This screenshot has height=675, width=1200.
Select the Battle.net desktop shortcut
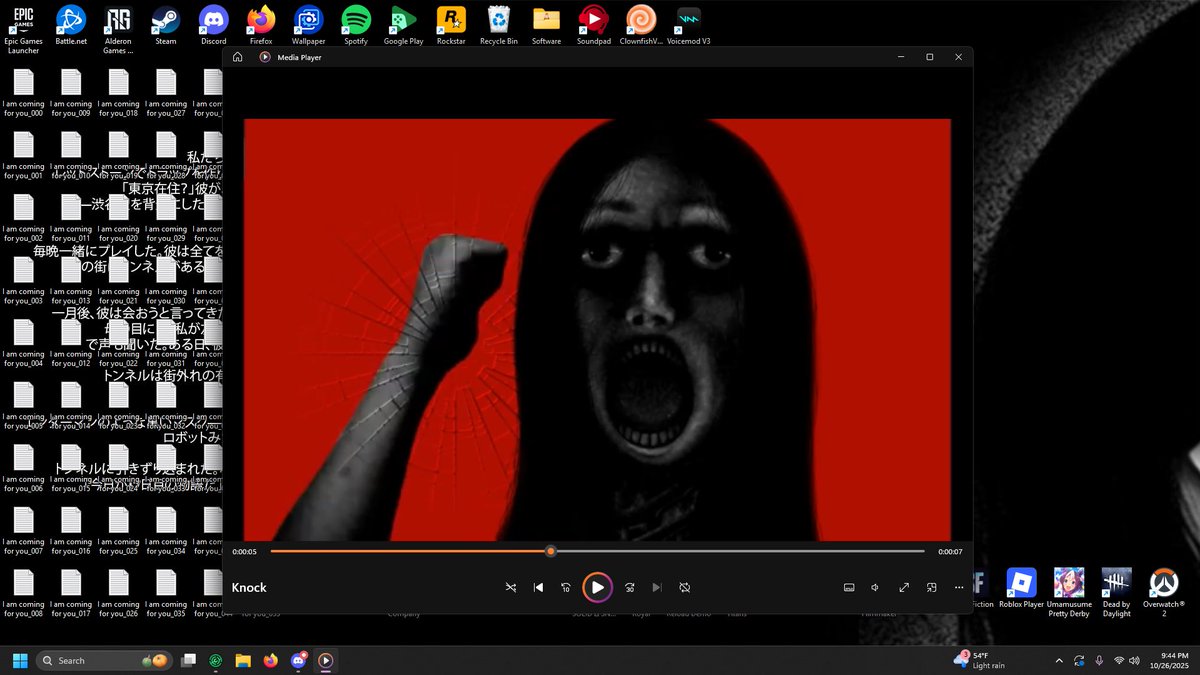click(71, 26)
